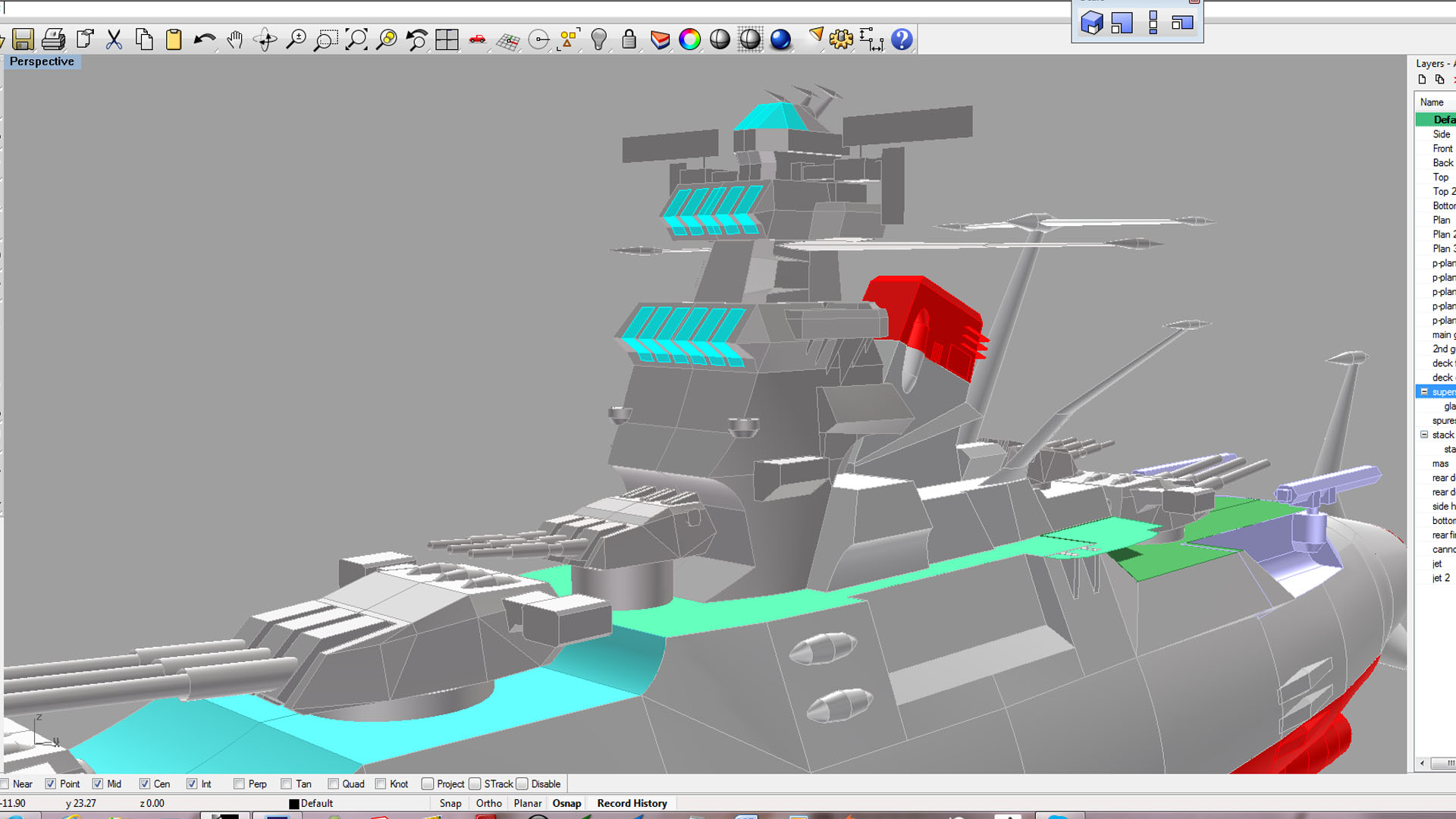Viewport: 1456px width, 819px height.
Task: Uncheck the Point osnap checkbox
Action: (51, 784)
